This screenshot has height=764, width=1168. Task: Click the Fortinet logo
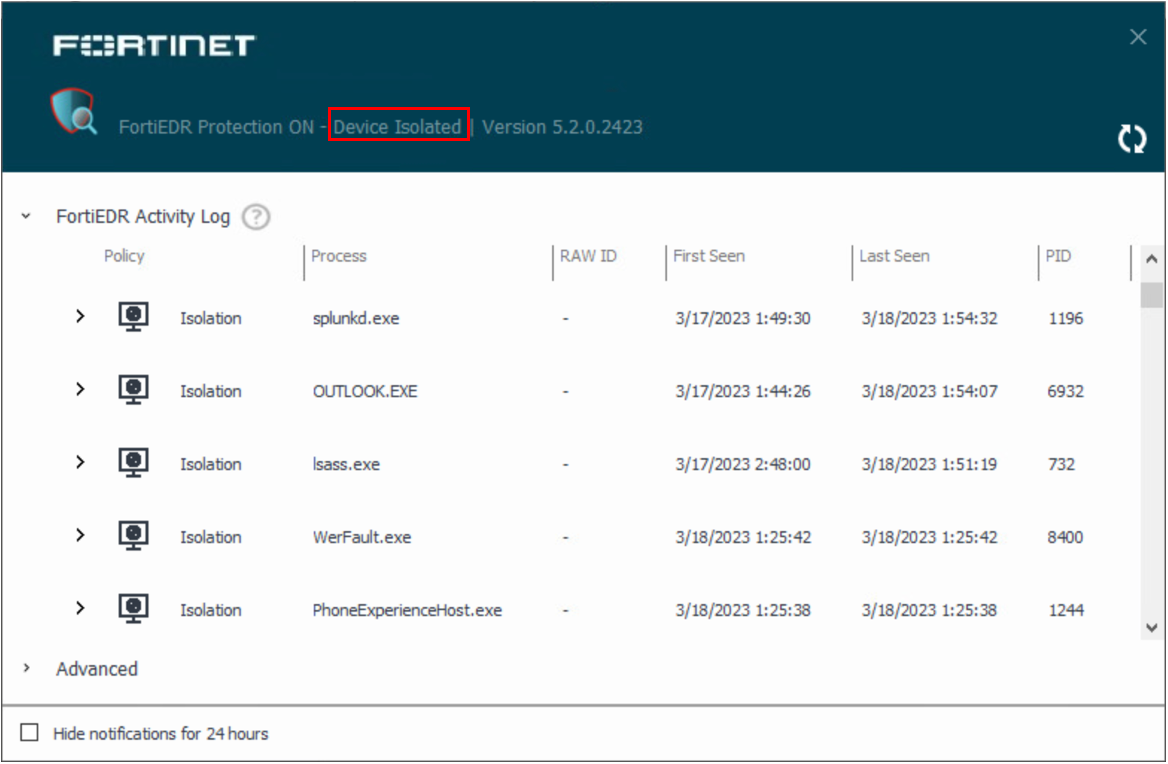(154, 45)
